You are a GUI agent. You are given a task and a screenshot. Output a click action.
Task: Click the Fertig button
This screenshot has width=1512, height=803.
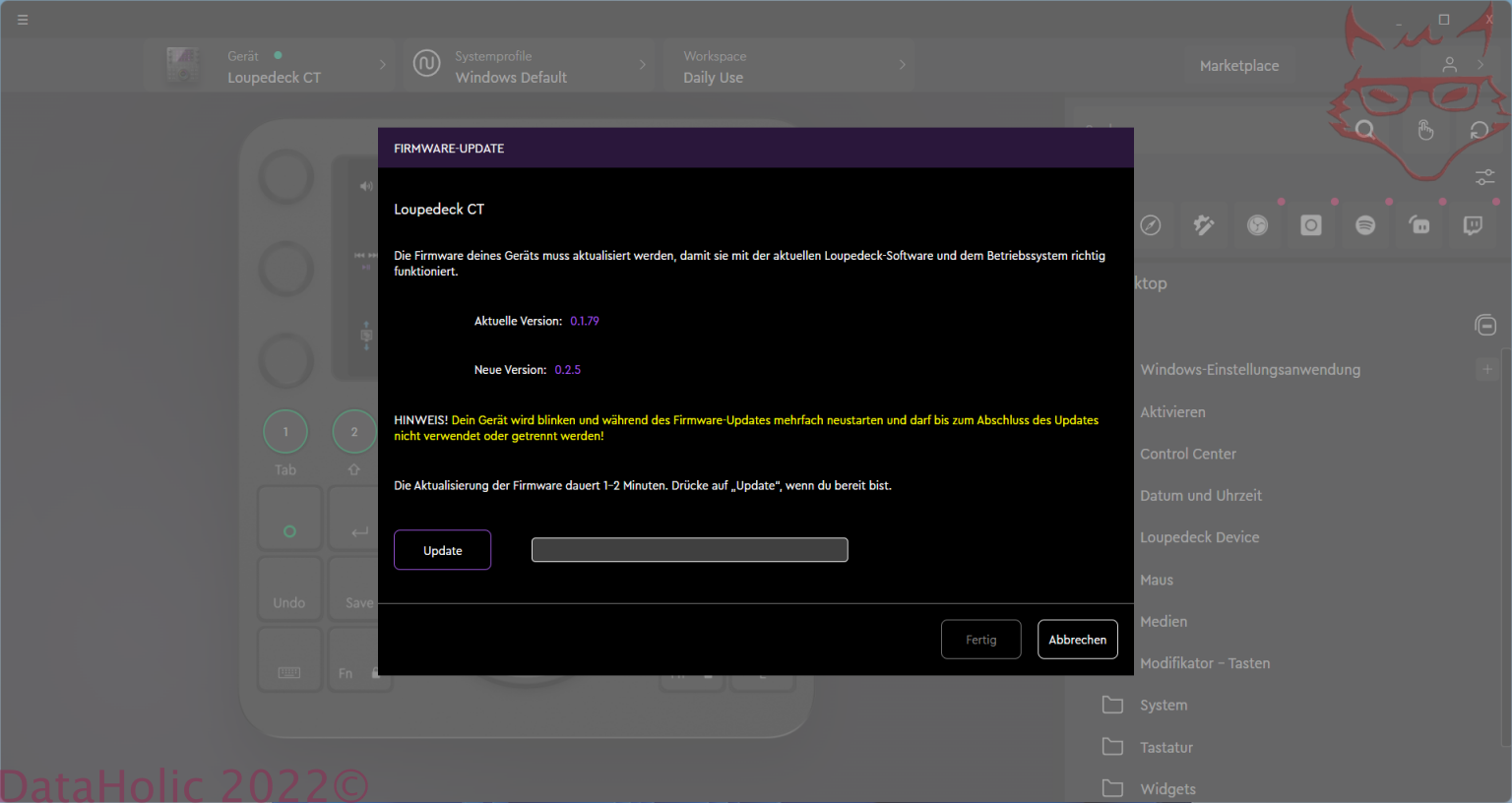pos(980,640)
